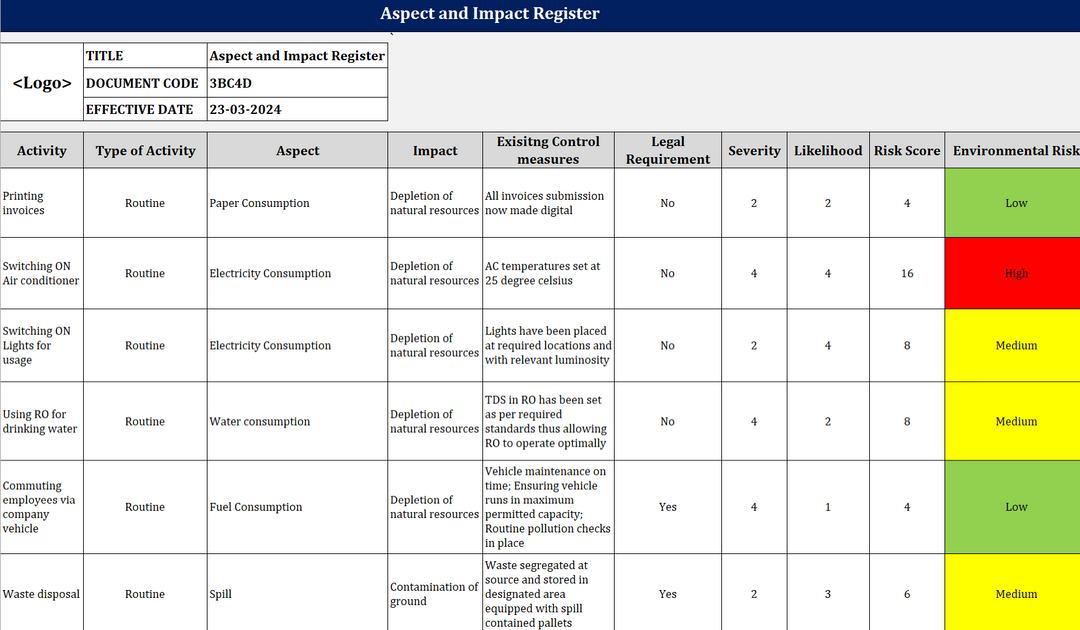The image size is (1080, 630).
Task: Select the Paper Consumption aspect cell
Action: (297, 203)
